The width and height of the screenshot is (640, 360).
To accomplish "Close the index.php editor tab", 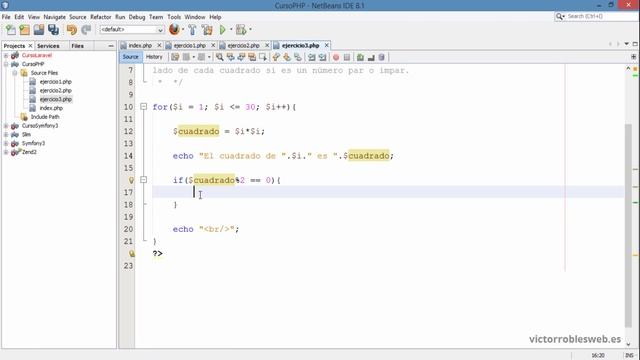I will [159, 45].
